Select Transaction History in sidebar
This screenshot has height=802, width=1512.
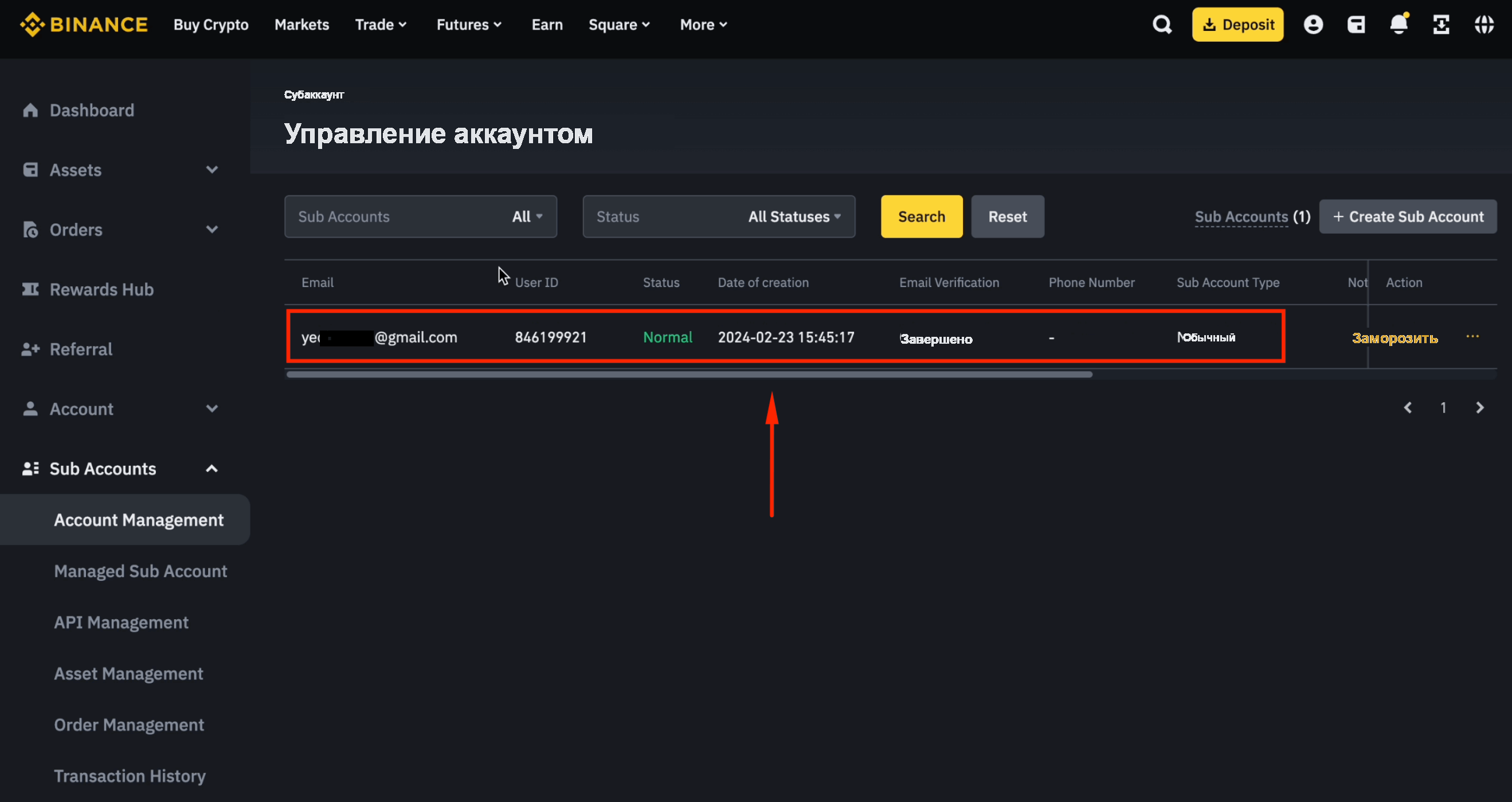[x=130, y=776]
